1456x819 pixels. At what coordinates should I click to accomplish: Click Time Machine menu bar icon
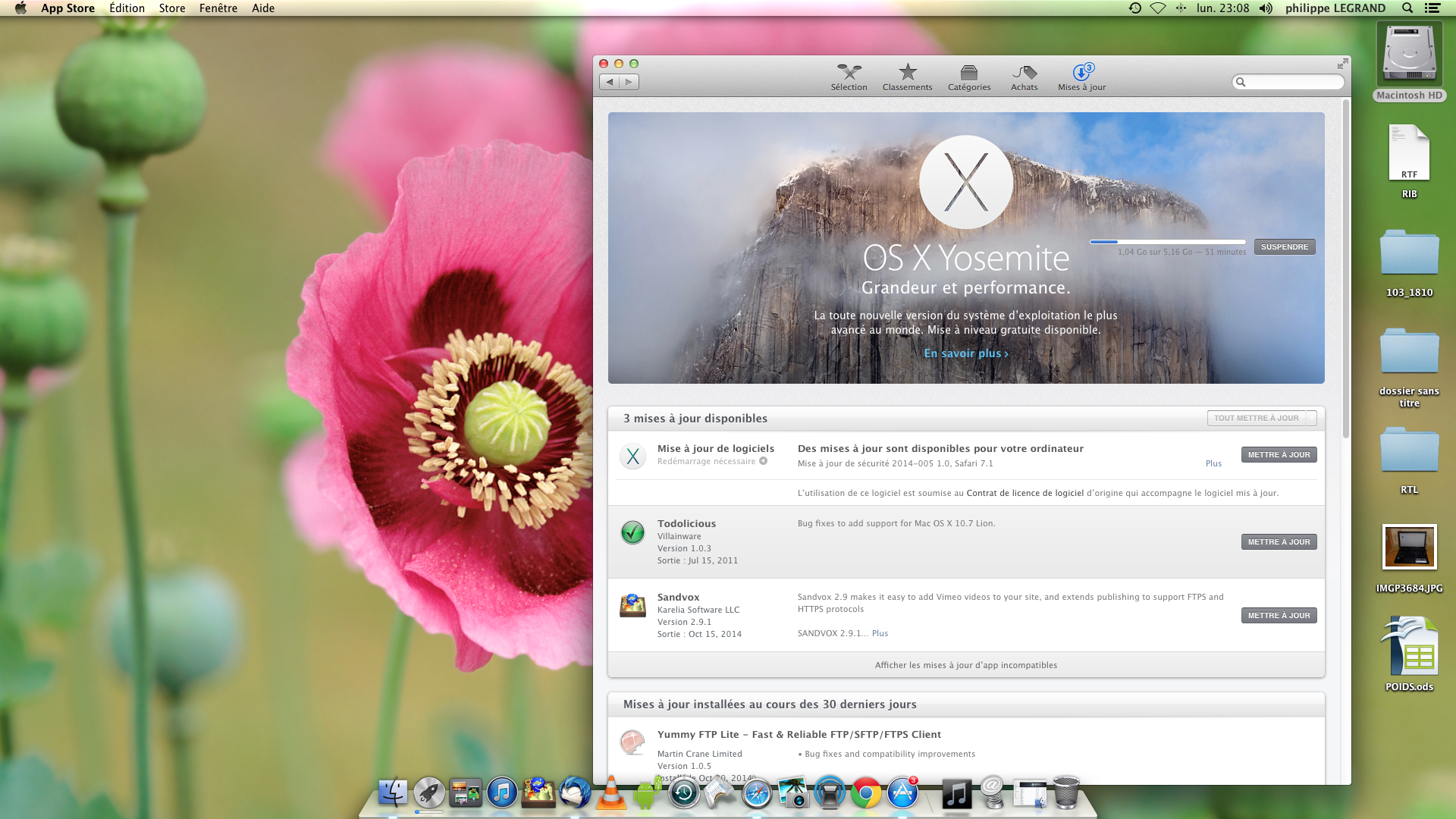click(x=1134, y=8)
